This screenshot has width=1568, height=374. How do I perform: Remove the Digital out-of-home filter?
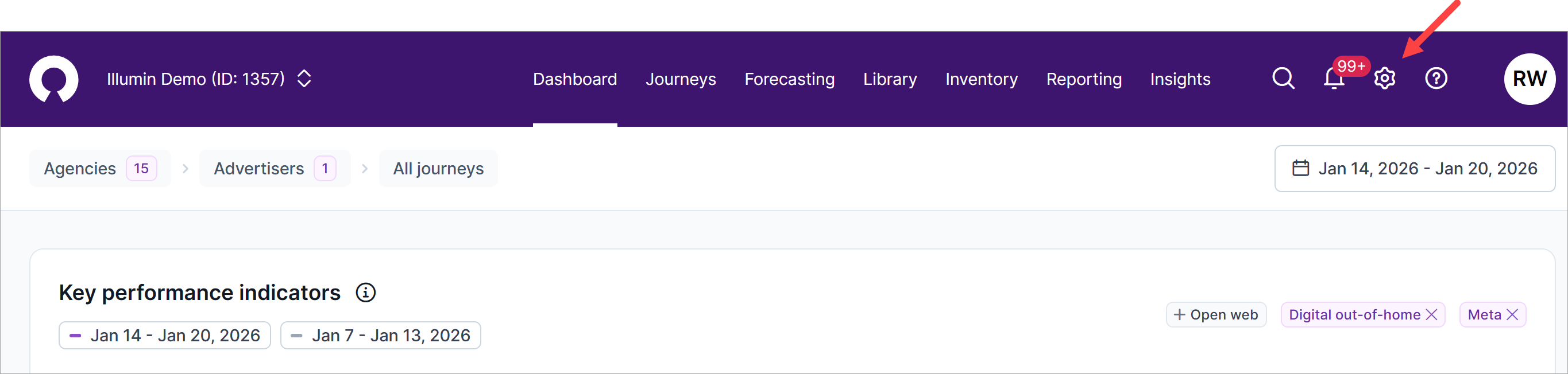coord(1432,314)
